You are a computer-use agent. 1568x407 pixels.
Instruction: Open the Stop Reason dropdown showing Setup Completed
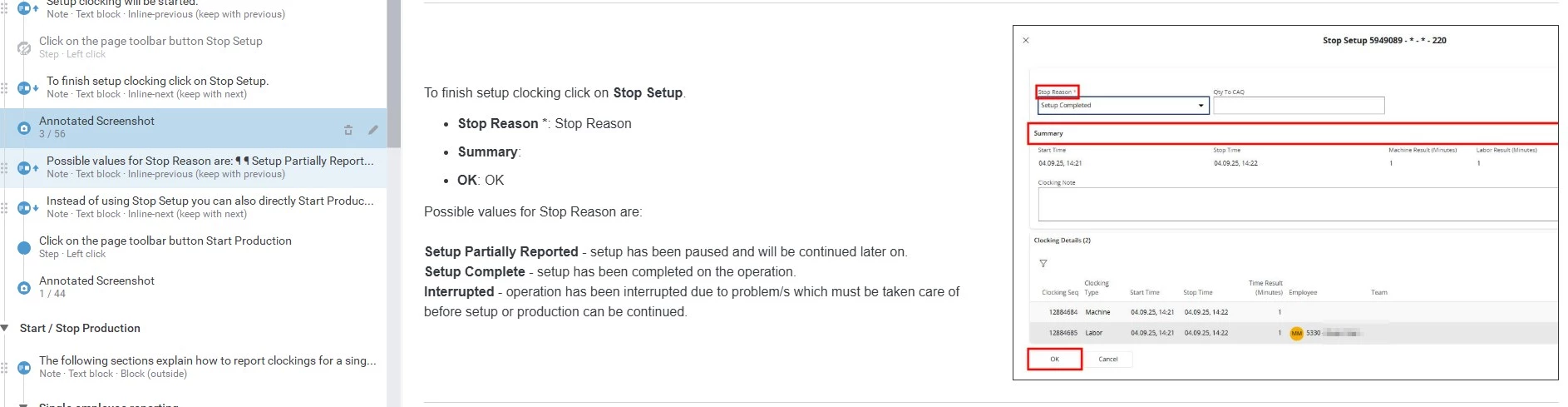tap(1122, 106)
